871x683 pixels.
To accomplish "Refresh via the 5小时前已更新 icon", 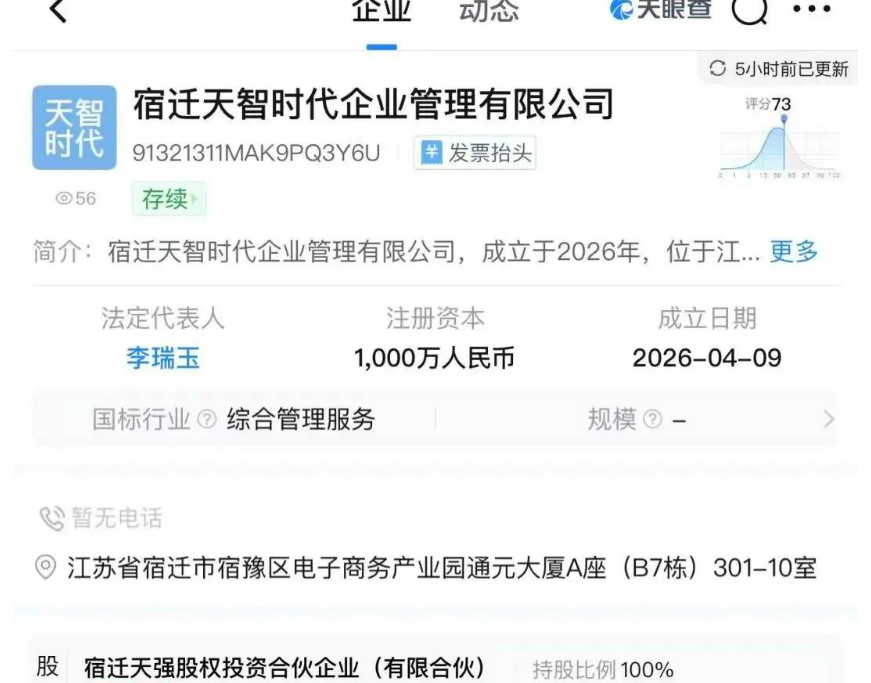I will 717,68.
